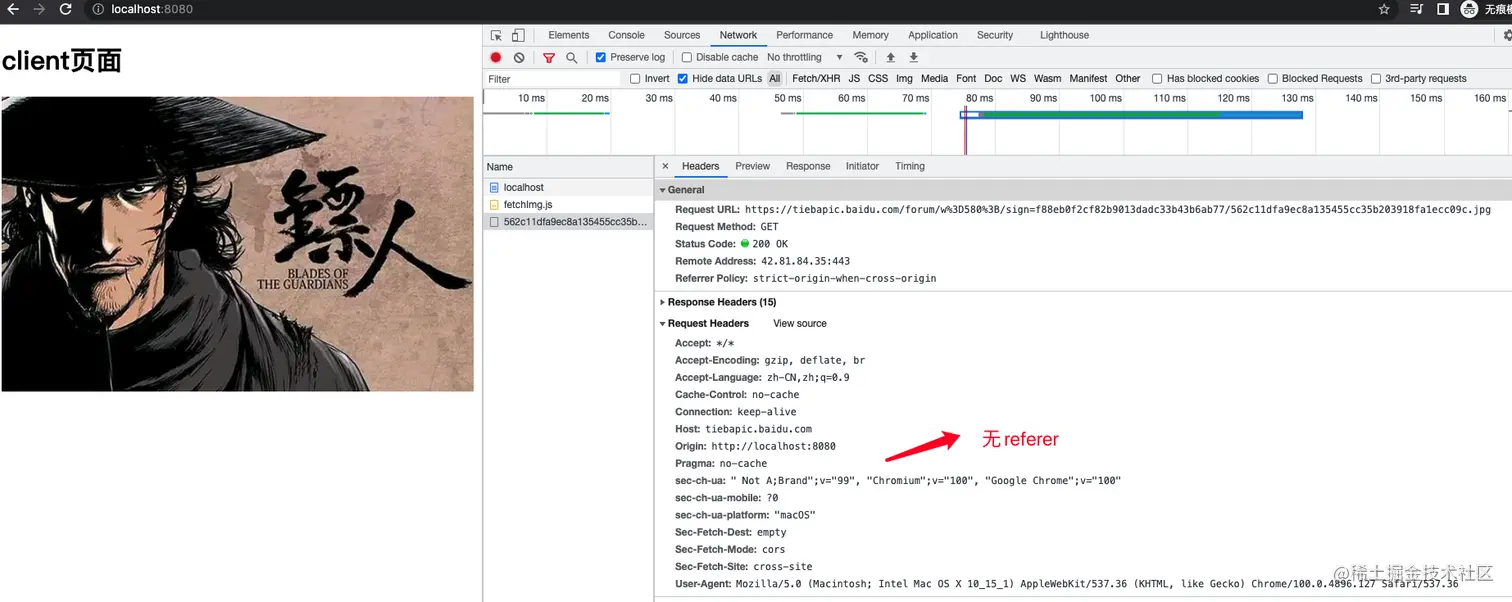1512x602 pixels.
Task: Filter requests by Media type
Action: tap(934, 78)
